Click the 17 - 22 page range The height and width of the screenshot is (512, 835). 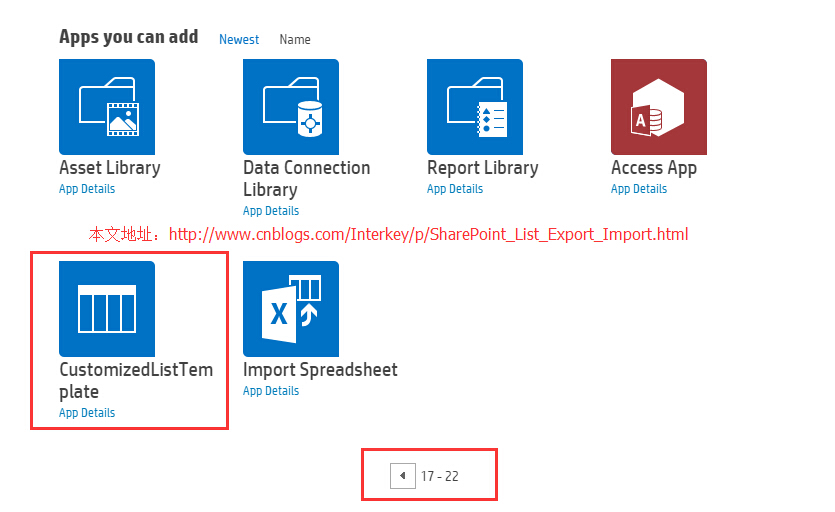tap(439, 476)
